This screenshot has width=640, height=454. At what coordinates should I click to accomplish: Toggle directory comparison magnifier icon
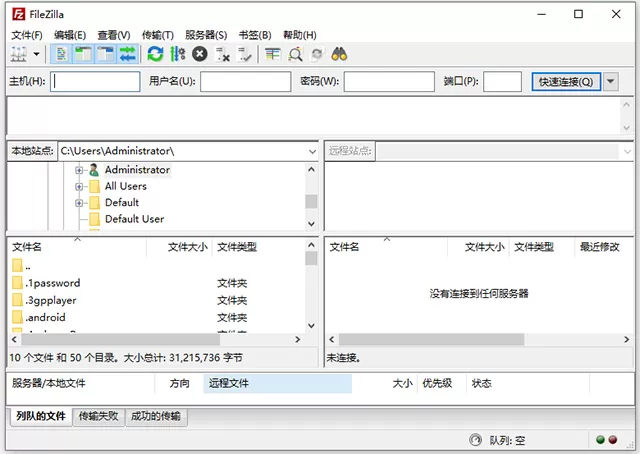(295, 54)
